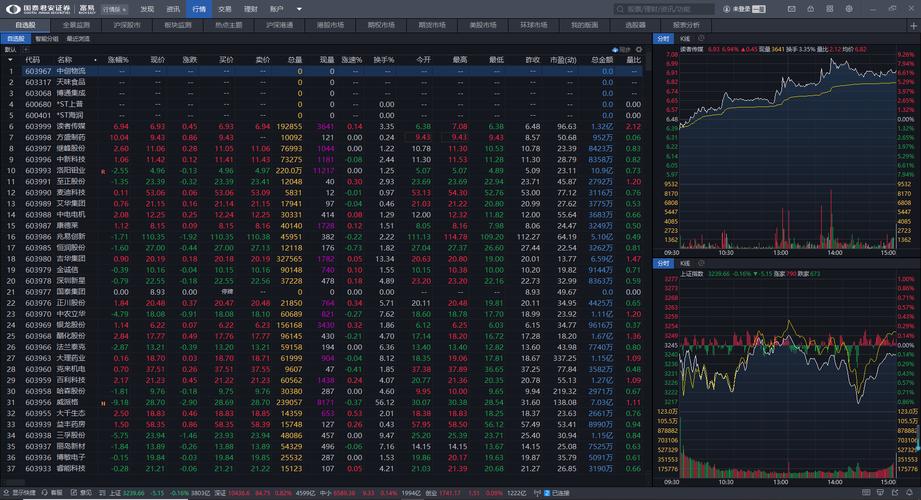The image size is (921, 500).
Task: Select the 分时 tab in lower index chart
Action: (663, 263)
